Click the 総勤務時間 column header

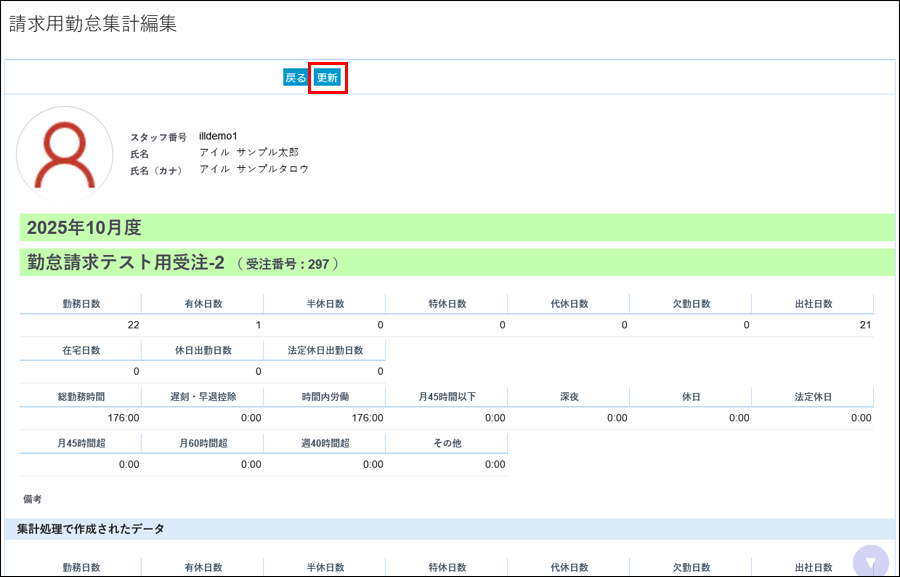point(81,397)
